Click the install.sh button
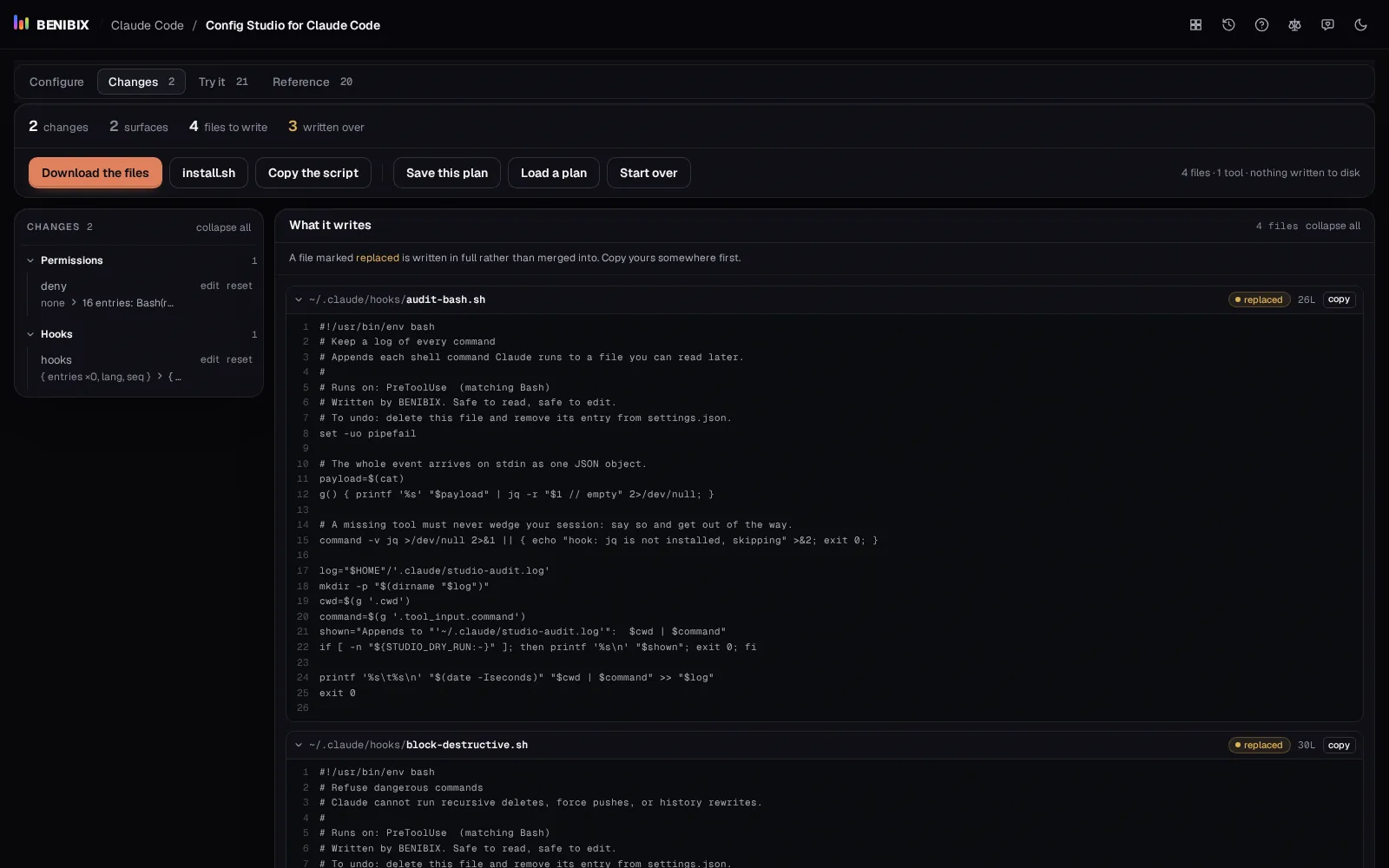Viewport: 1389px width, 868px height. click(208, 173)
